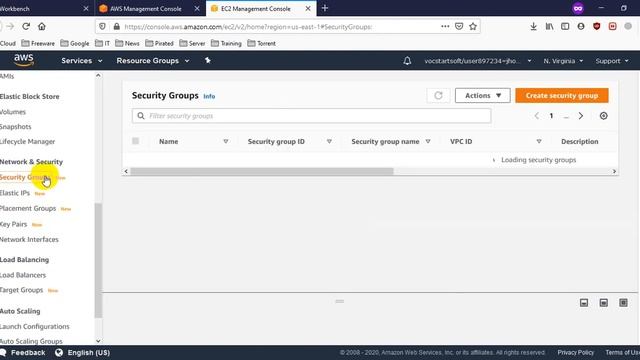
Task: Open the Google bookmarks folder
Action: coord(75,43)
